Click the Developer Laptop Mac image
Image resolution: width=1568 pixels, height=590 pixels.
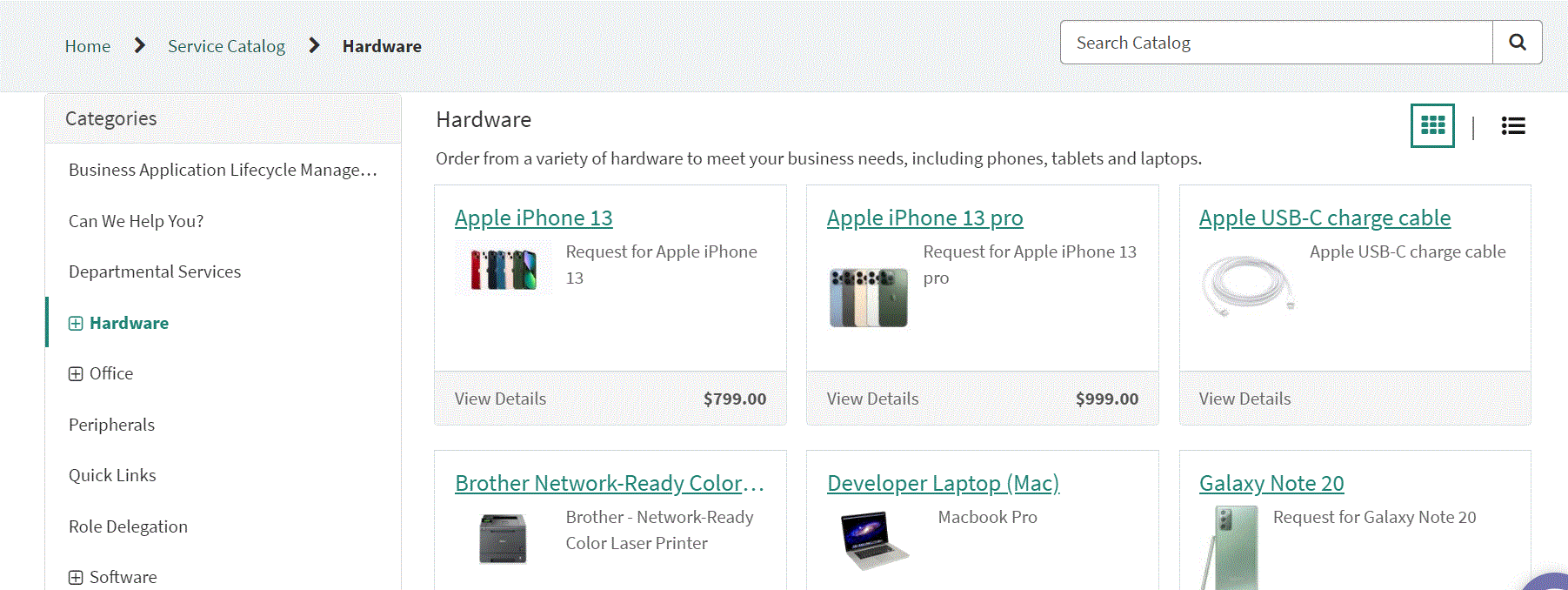click(874, 540)
